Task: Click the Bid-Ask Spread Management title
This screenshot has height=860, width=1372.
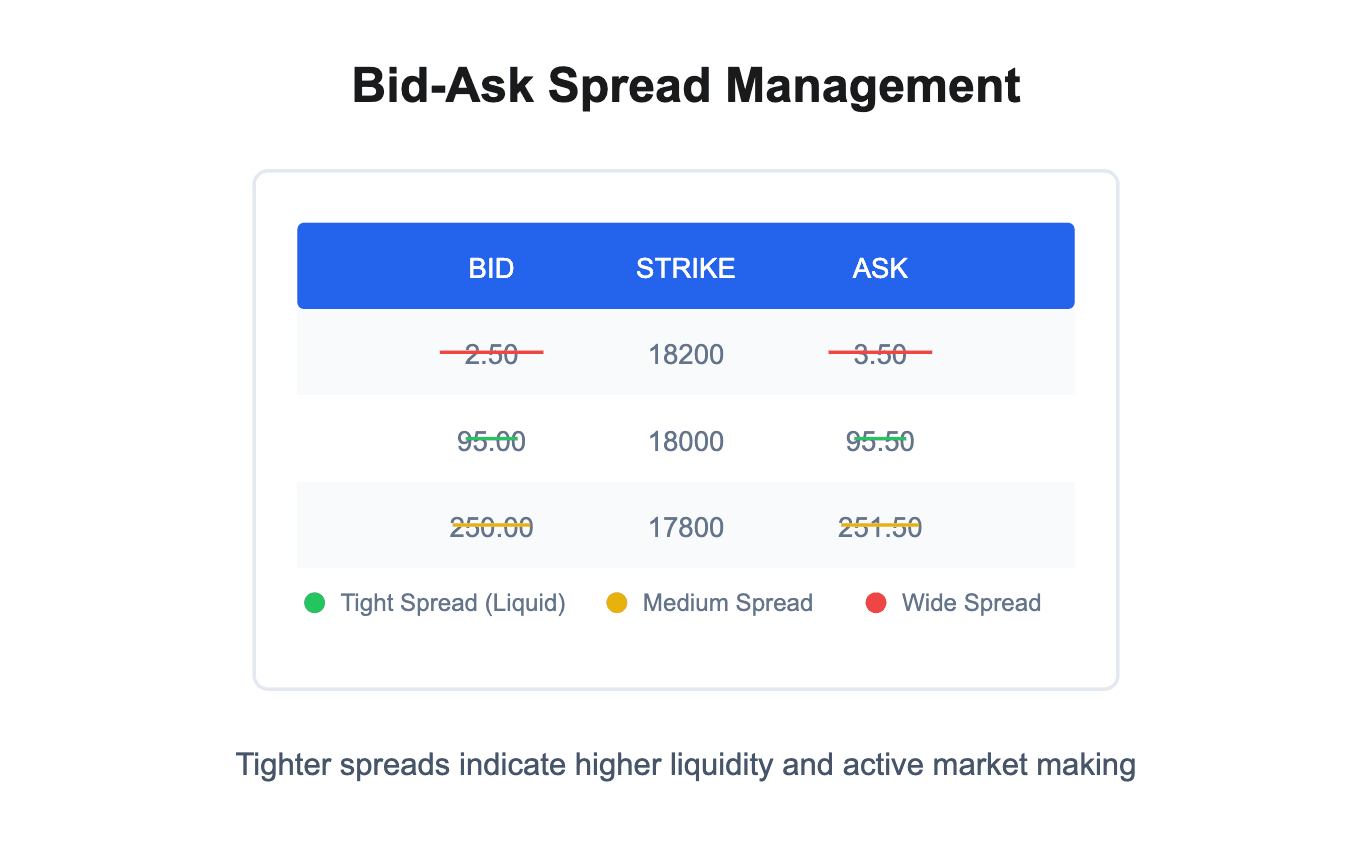Action: tap(686, 86)
